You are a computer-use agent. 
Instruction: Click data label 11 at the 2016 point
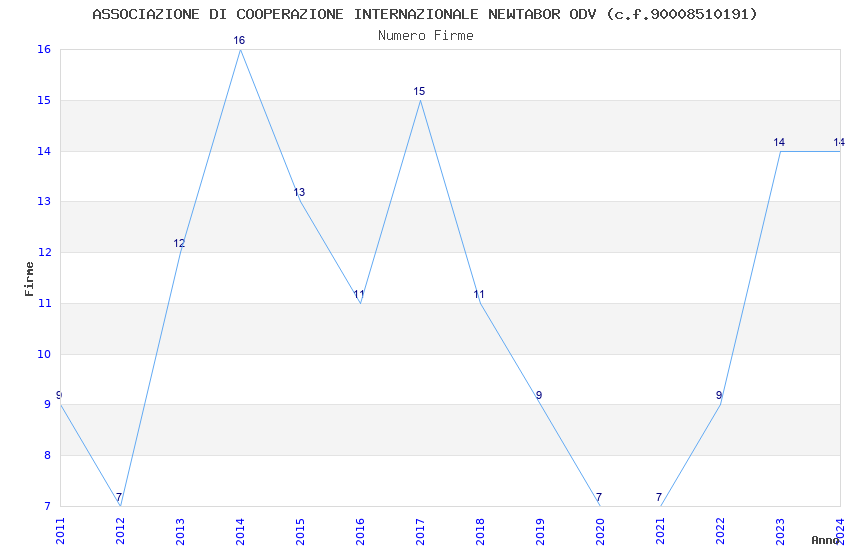[359, 294]
